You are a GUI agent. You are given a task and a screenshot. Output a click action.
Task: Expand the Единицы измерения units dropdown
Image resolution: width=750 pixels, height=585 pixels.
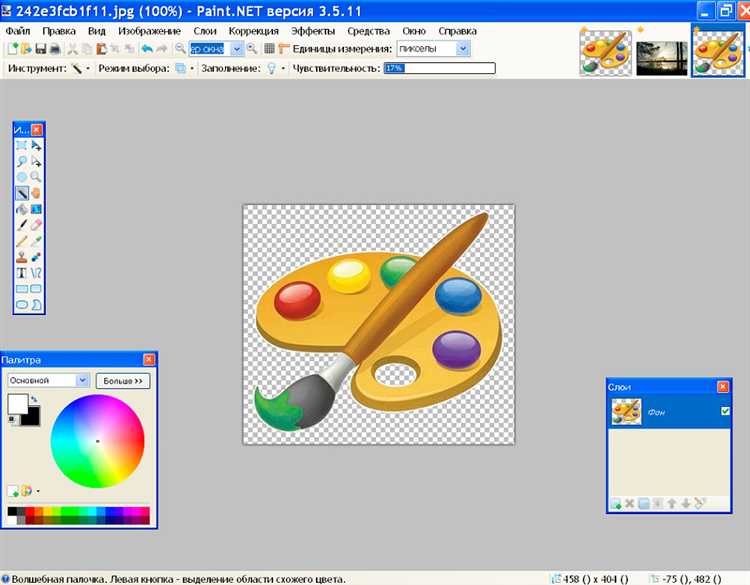coord(463,49)
